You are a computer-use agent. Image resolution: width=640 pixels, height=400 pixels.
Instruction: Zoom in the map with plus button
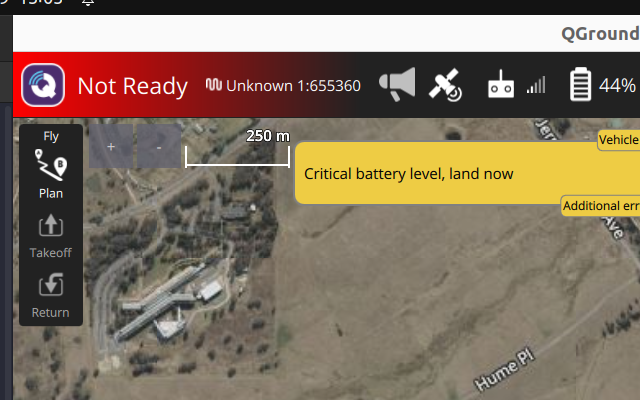pos(111,147)
